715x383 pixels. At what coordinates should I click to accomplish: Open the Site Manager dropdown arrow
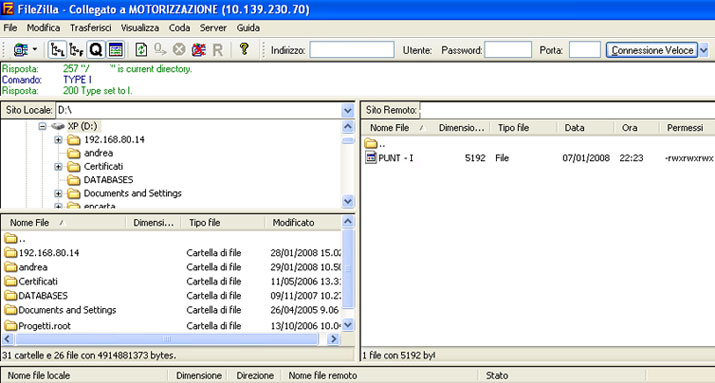tap(35, 49)
